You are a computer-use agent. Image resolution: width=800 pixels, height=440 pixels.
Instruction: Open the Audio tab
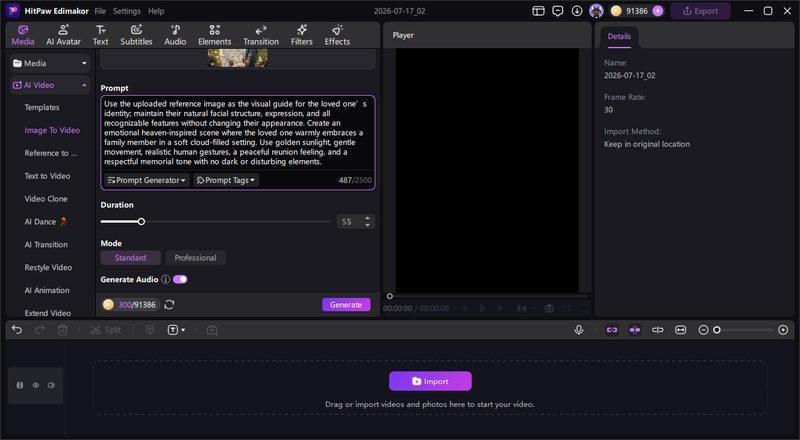(175, 35)
